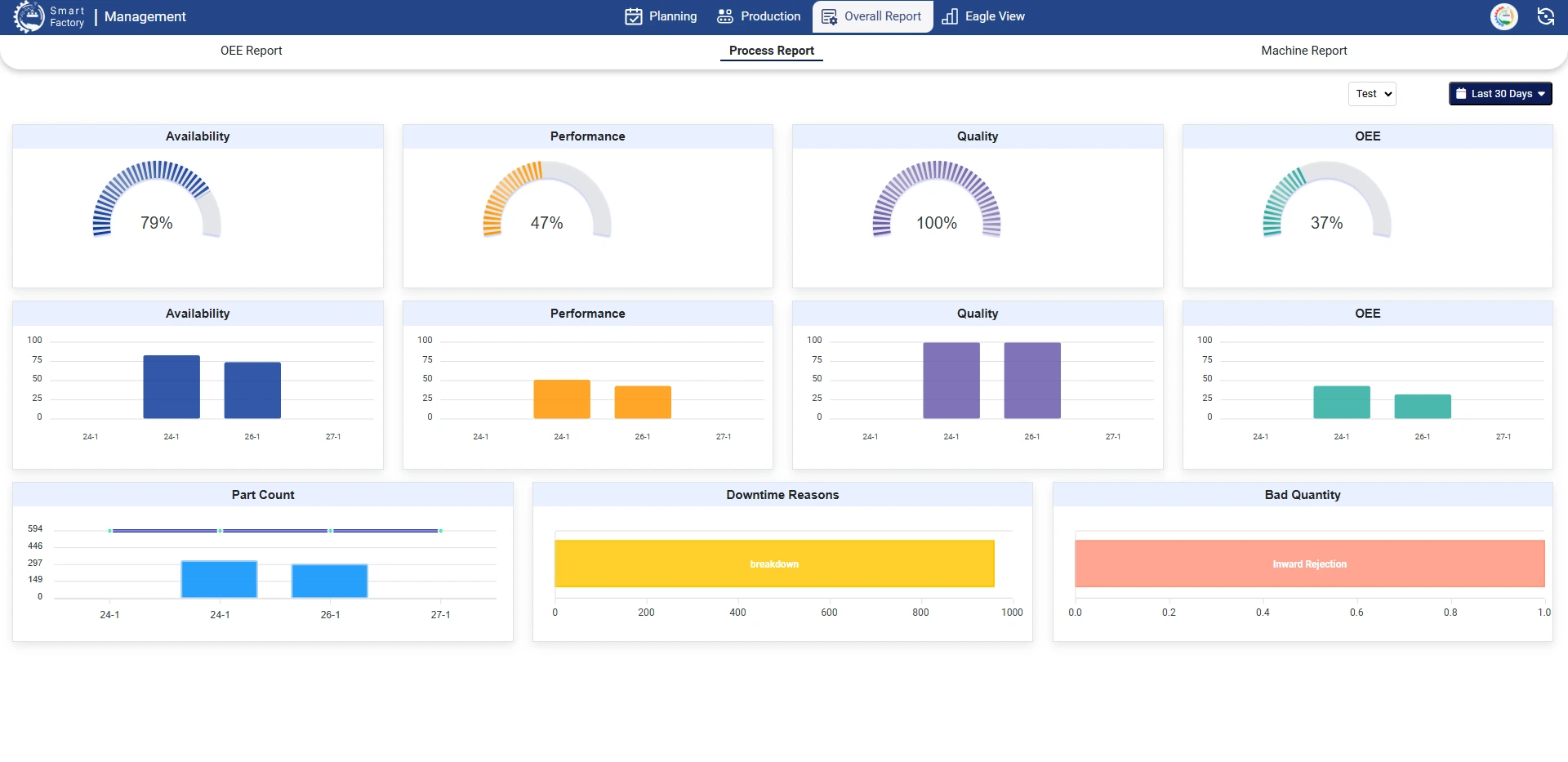Image resolution: width=1568 pixels, height=762 pixels.
Task: Click the taller teal OEE bar
Action: click(1342, 403)
